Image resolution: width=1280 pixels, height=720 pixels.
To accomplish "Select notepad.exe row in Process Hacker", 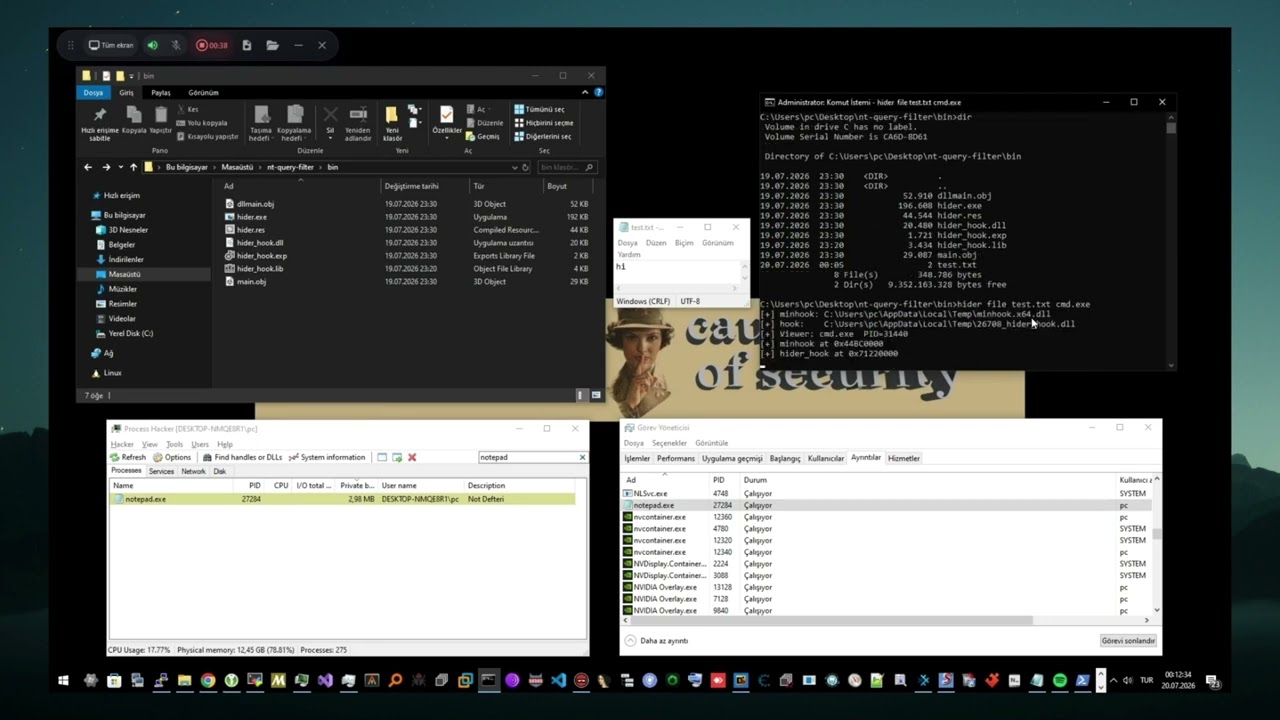I will [343, 499].
